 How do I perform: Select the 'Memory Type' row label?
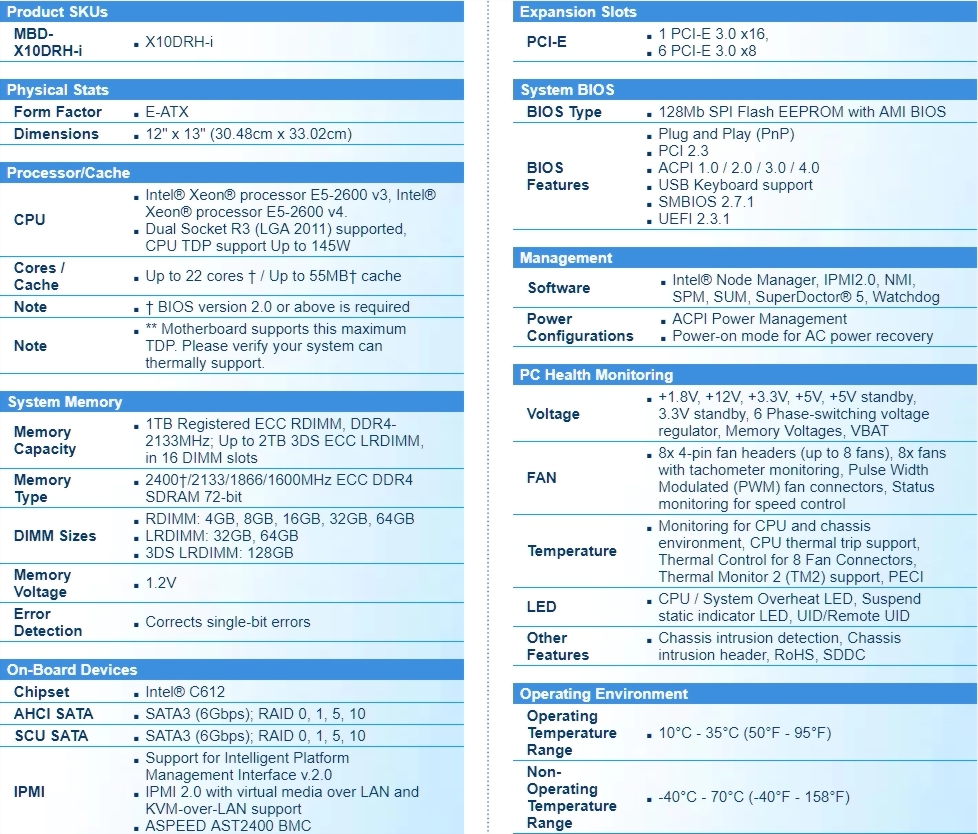click(42, 488)
